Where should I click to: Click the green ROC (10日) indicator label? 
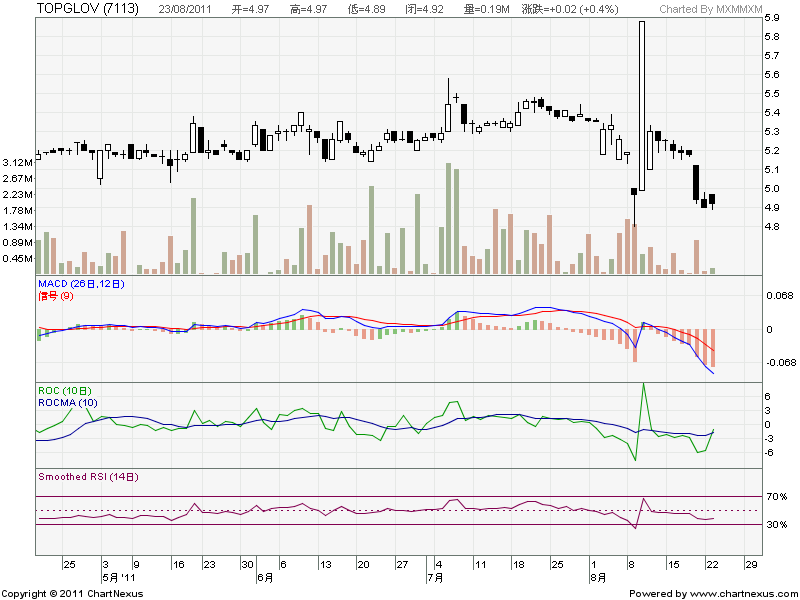pos(65,391)
